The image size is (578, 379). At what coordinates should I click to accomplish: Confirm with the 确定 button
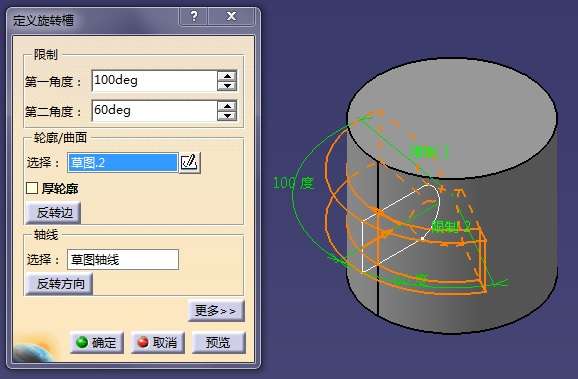point(97,343)
